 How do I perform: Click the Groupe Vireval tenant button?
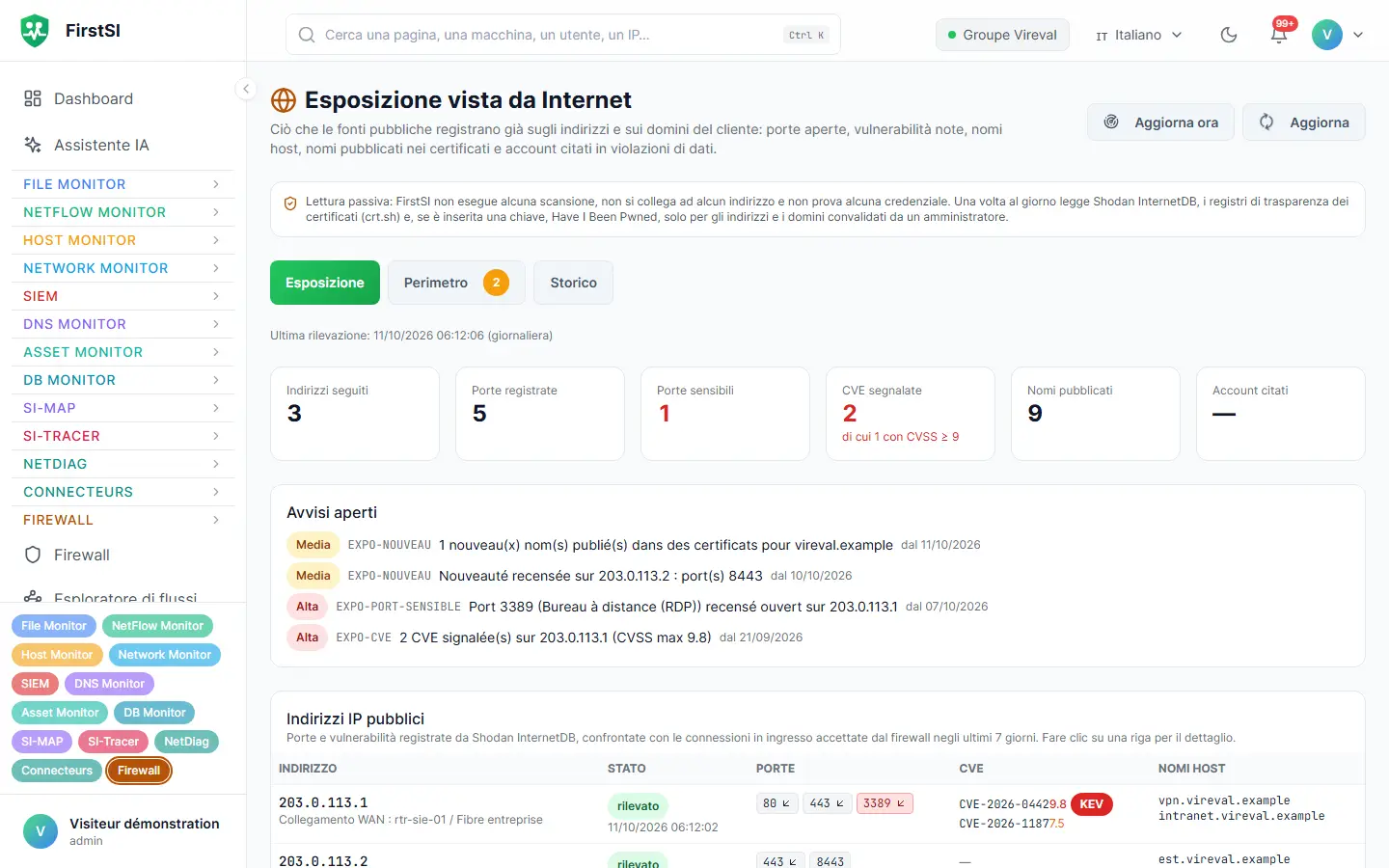pyautogui.click(x=1002, y=35)
